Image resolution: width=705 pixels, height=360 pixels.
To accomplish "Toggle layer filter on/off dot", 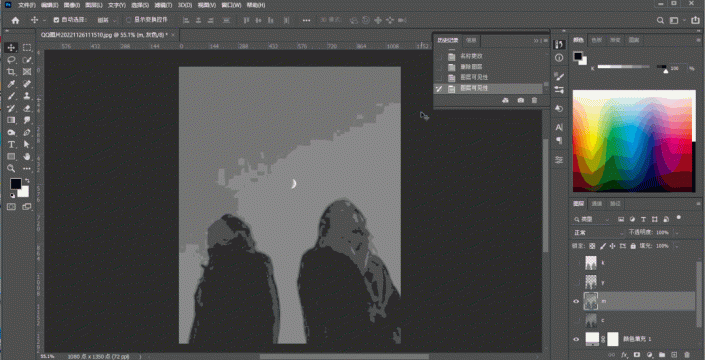I will (x=678, y=218).
